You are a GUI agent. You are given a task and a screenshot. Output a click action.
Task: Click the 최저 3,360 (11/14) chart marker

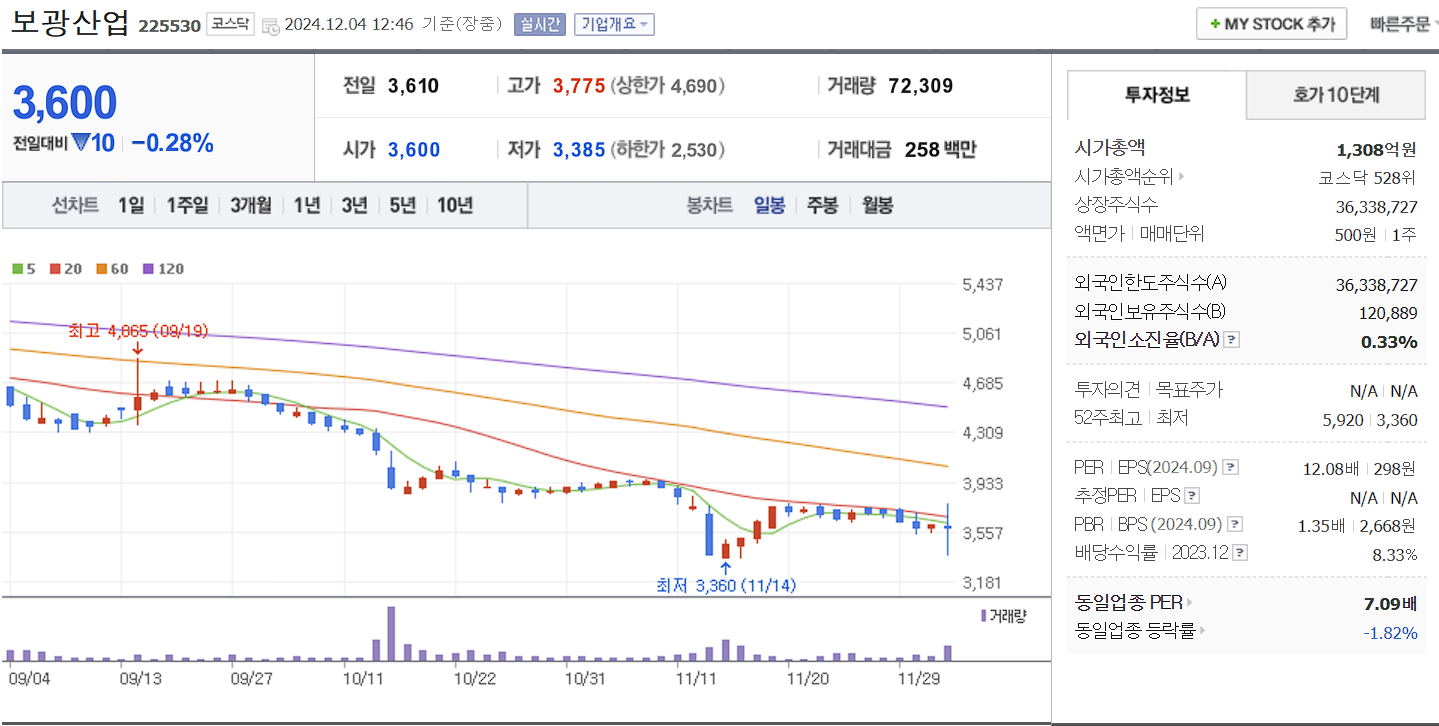tap(727, 586)
